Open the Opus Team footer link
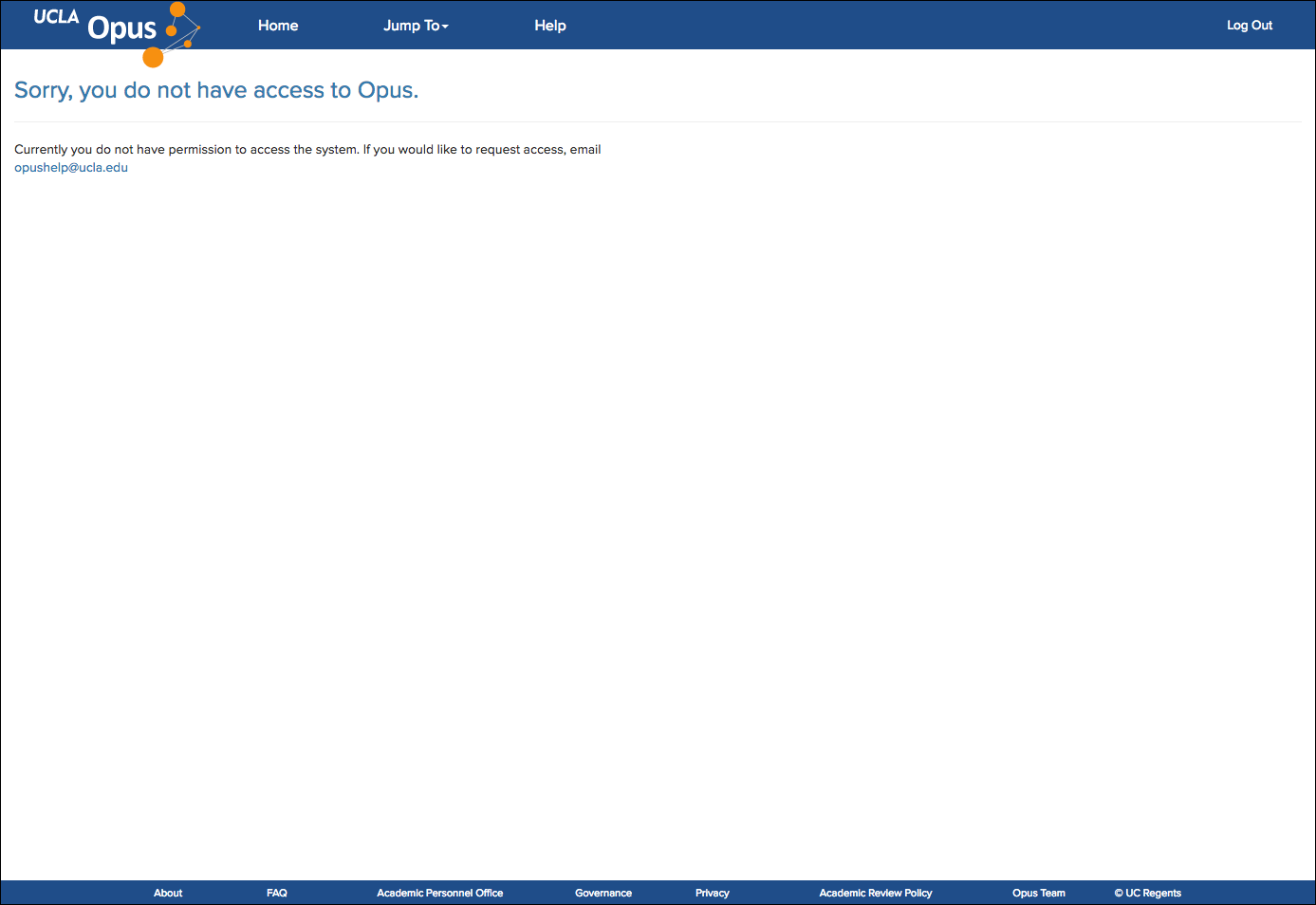The image size is (1316, 905). (x=1039, y=893)
